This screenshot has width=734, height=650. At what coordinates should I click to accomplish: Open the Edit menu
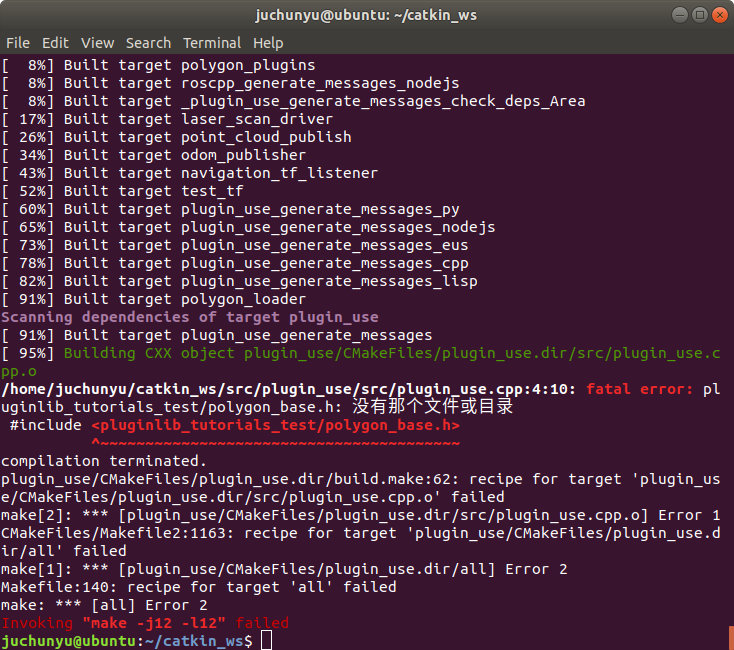(x=55, y=43)
